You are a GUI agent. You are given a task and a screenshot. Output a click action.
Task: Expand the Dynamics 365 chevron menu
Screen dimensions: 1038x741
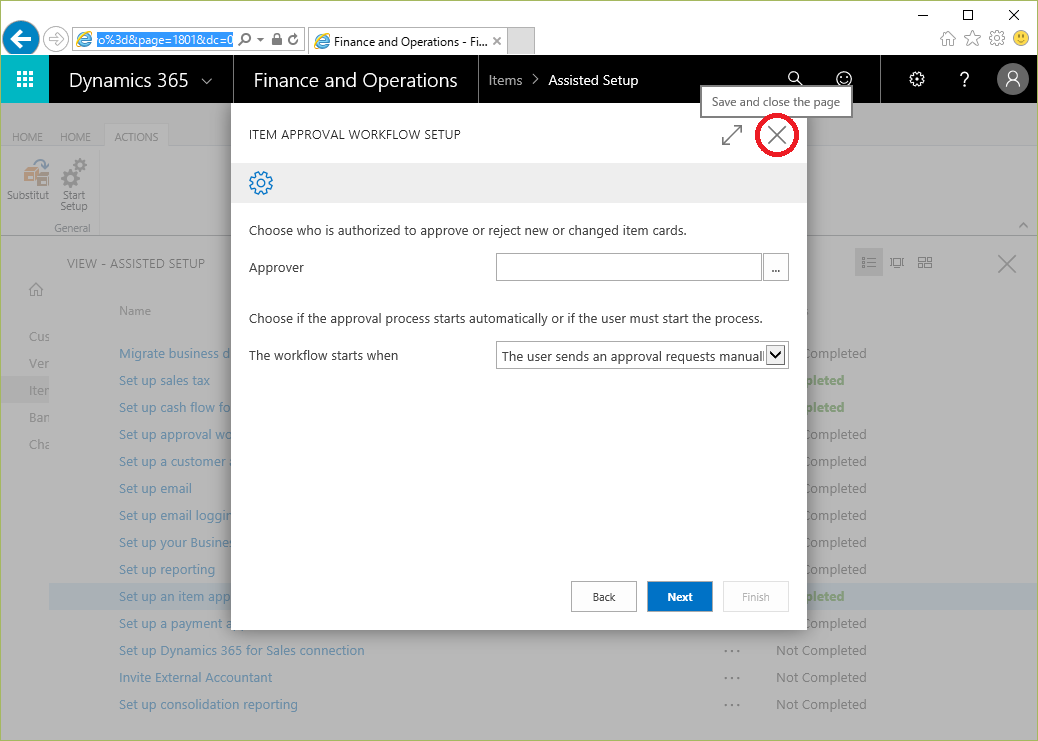207,81
